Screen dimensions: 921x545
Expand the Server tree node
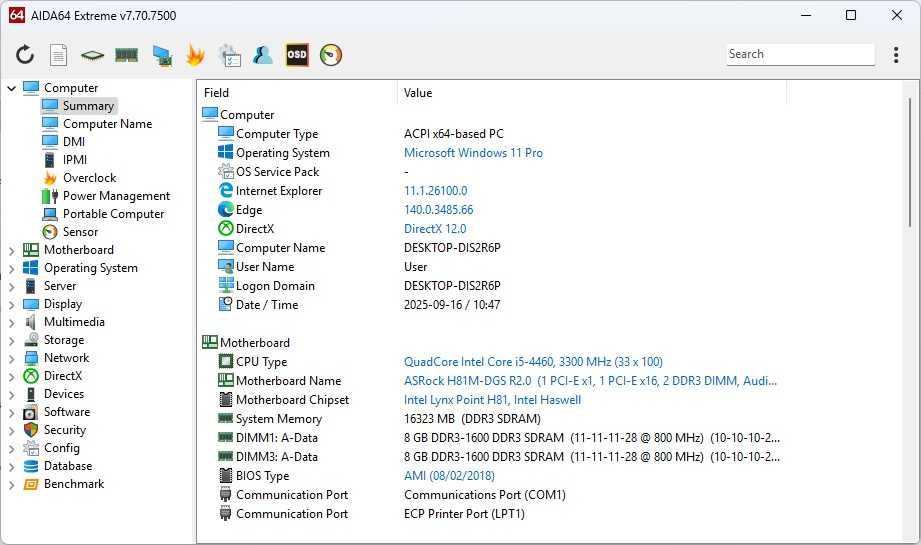12,287
